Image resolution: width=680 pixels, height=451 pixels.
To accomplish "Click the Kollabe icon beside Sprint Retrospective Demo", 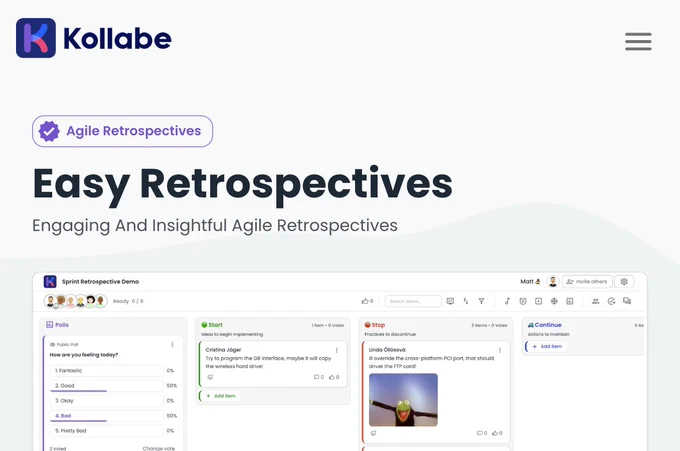I will click(50, 281).
